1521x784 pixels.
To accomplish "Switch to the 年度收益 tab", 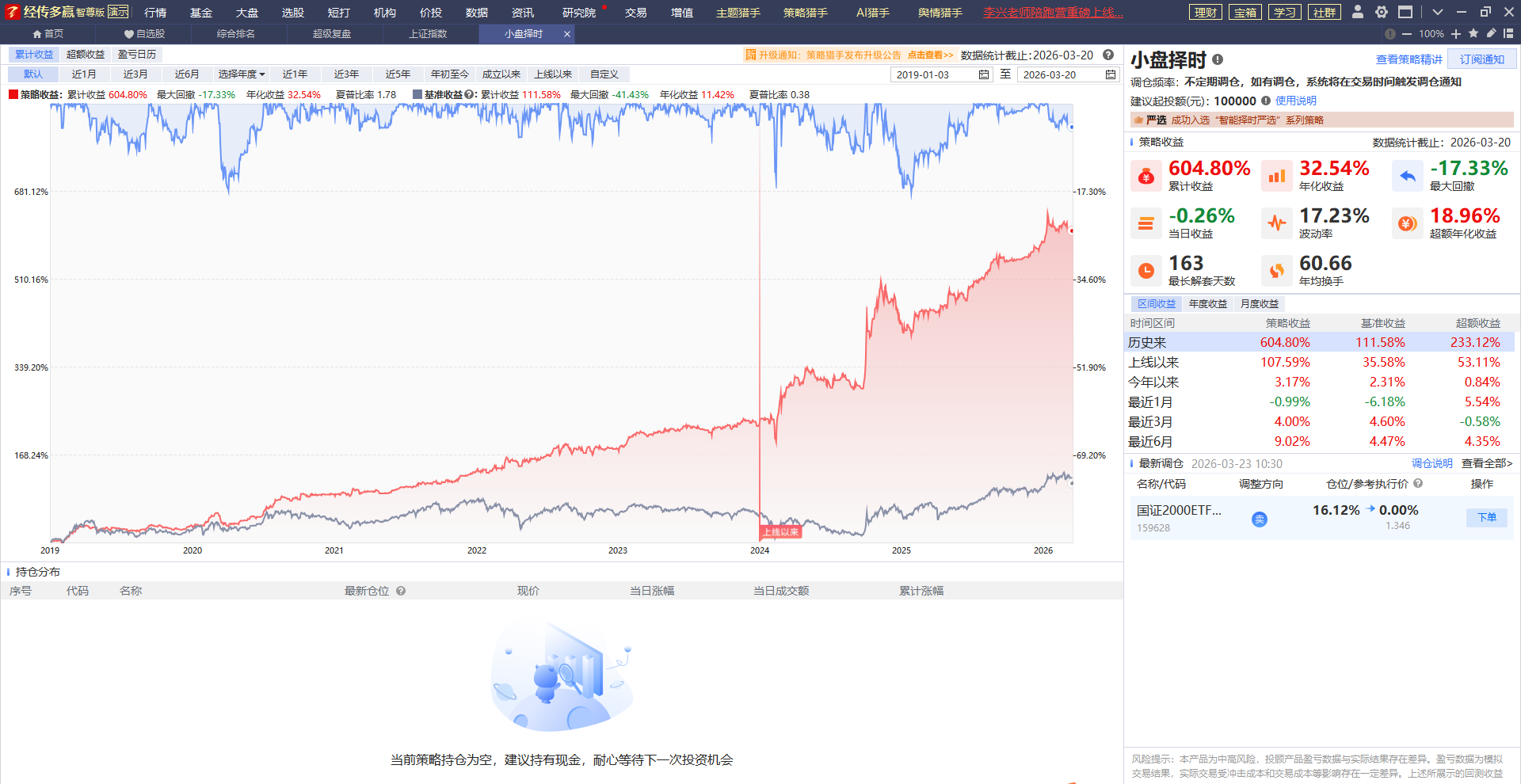I will (x=1207, y=304).
